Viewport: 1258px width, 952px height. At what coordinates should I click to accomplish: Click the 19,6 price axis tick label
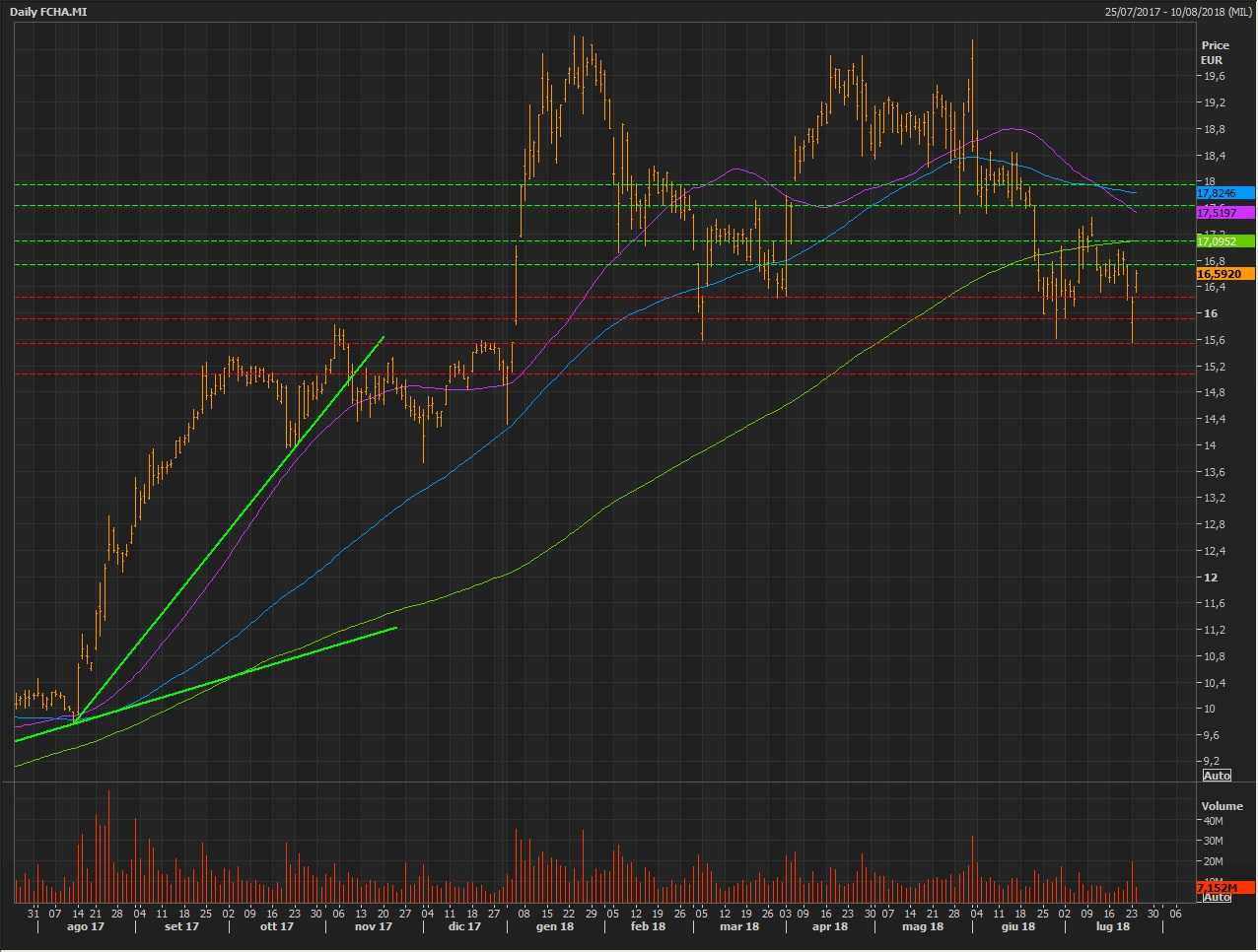[1213, 77]
